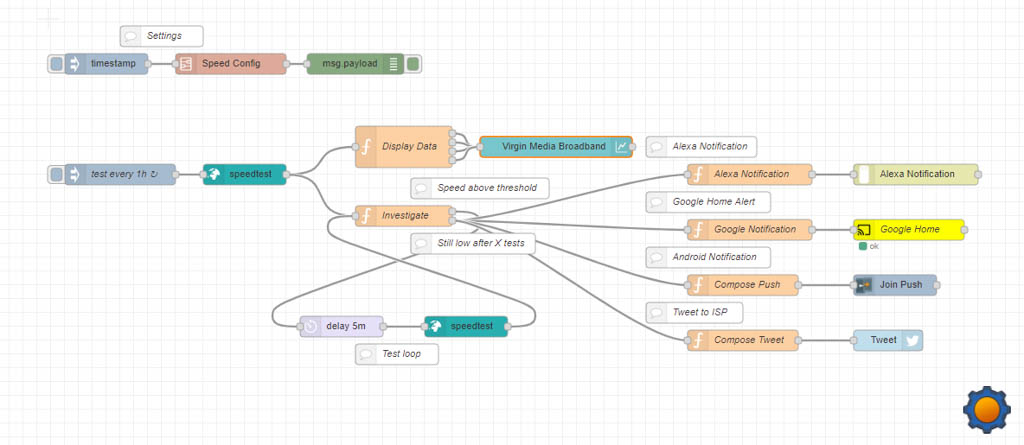Click the 'ok' status under Google Home
Screen dimensions: 1024x445
pos(869,246)
